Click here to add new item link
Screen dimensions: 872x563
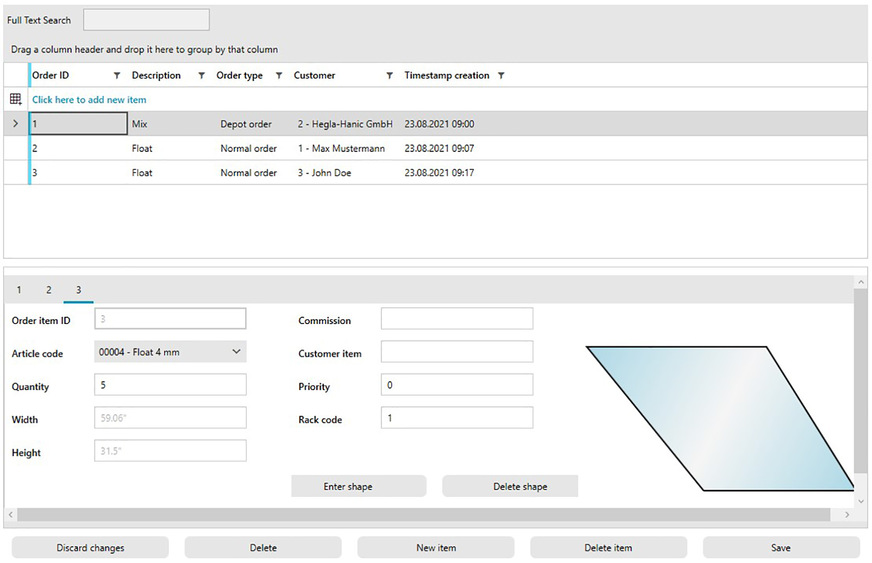(x=89, y=100)
